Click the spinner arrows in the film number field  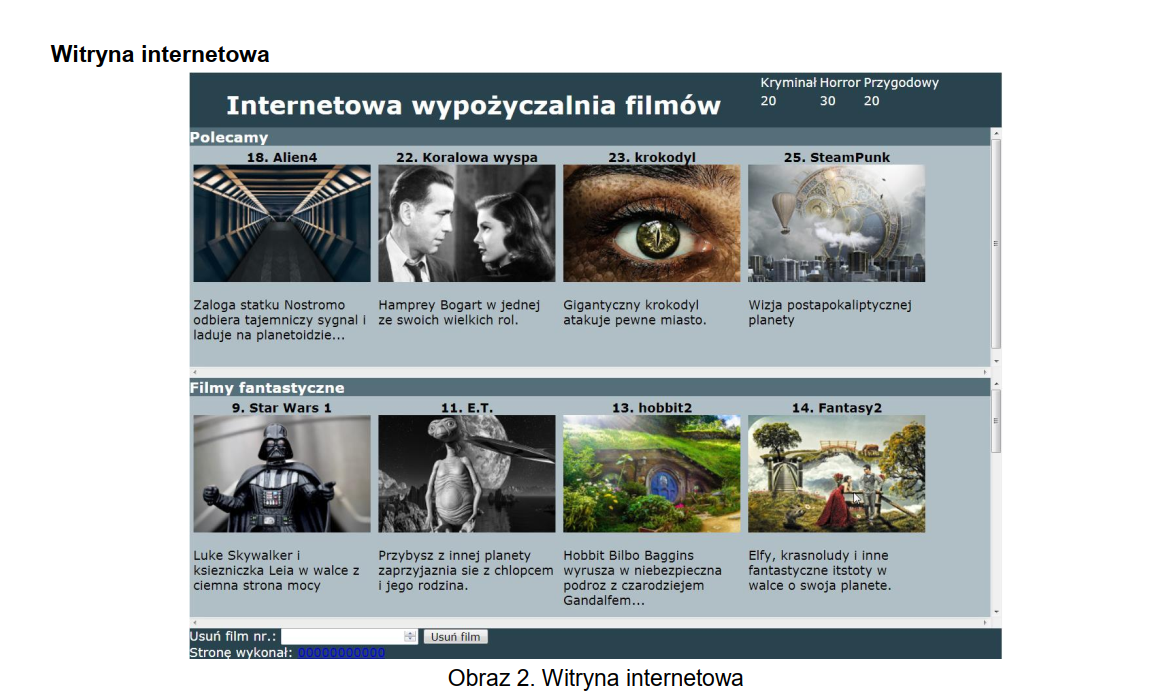410,637
